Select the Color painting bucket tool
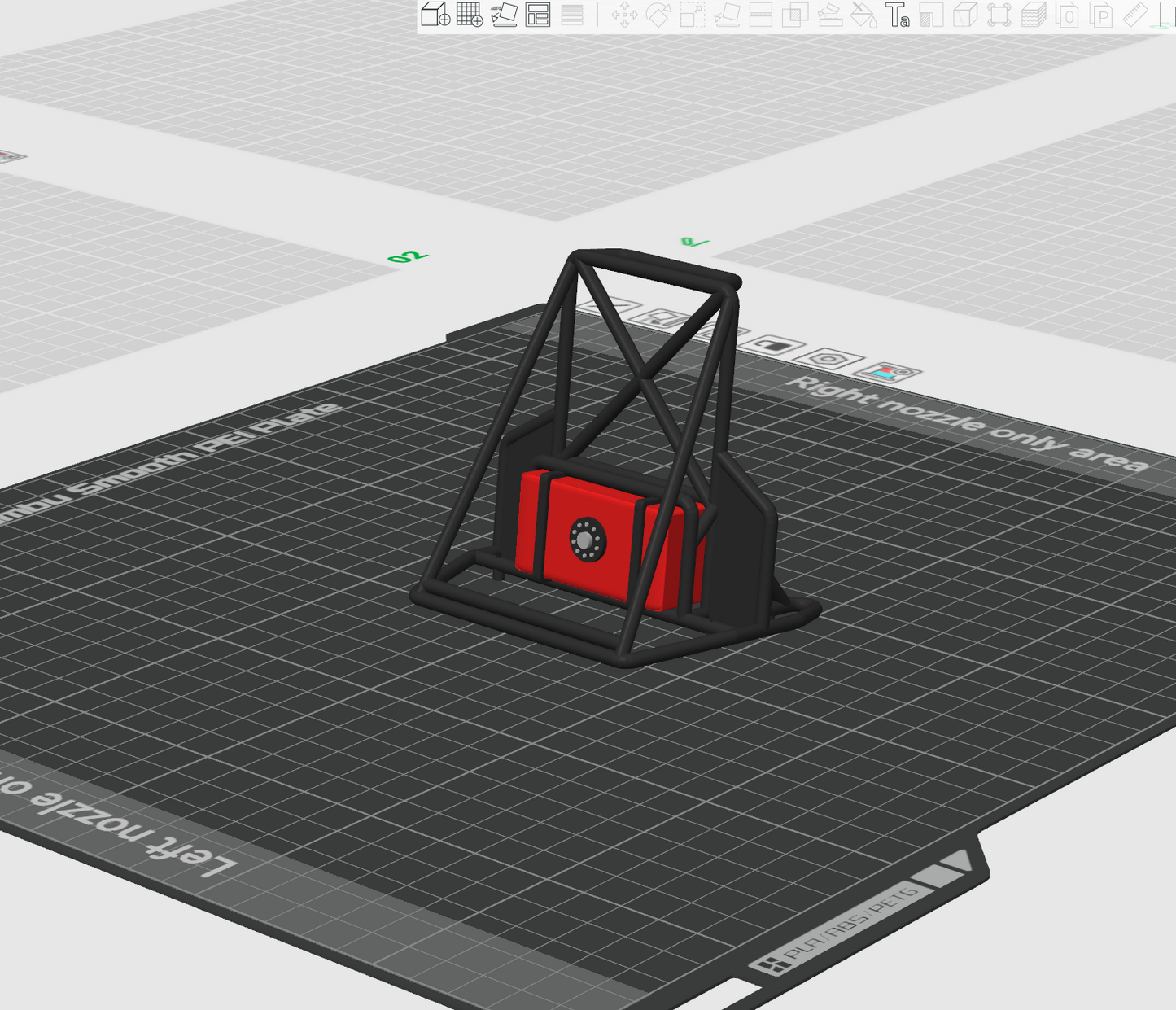The width and height of the screenshot is (1176, 1010). click(863, 15)
